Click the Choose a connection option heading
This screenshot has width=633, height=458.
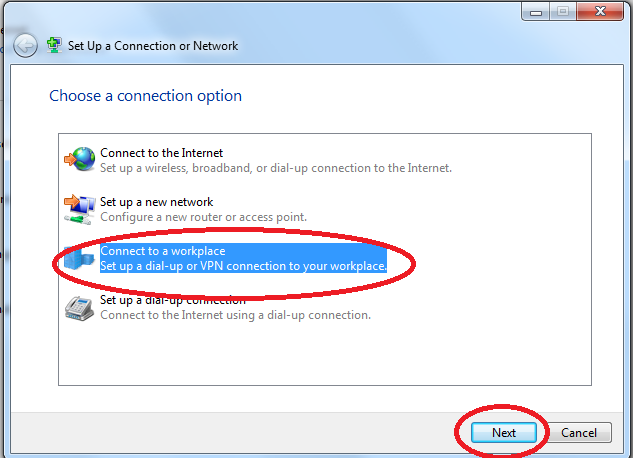click(145, 96)
